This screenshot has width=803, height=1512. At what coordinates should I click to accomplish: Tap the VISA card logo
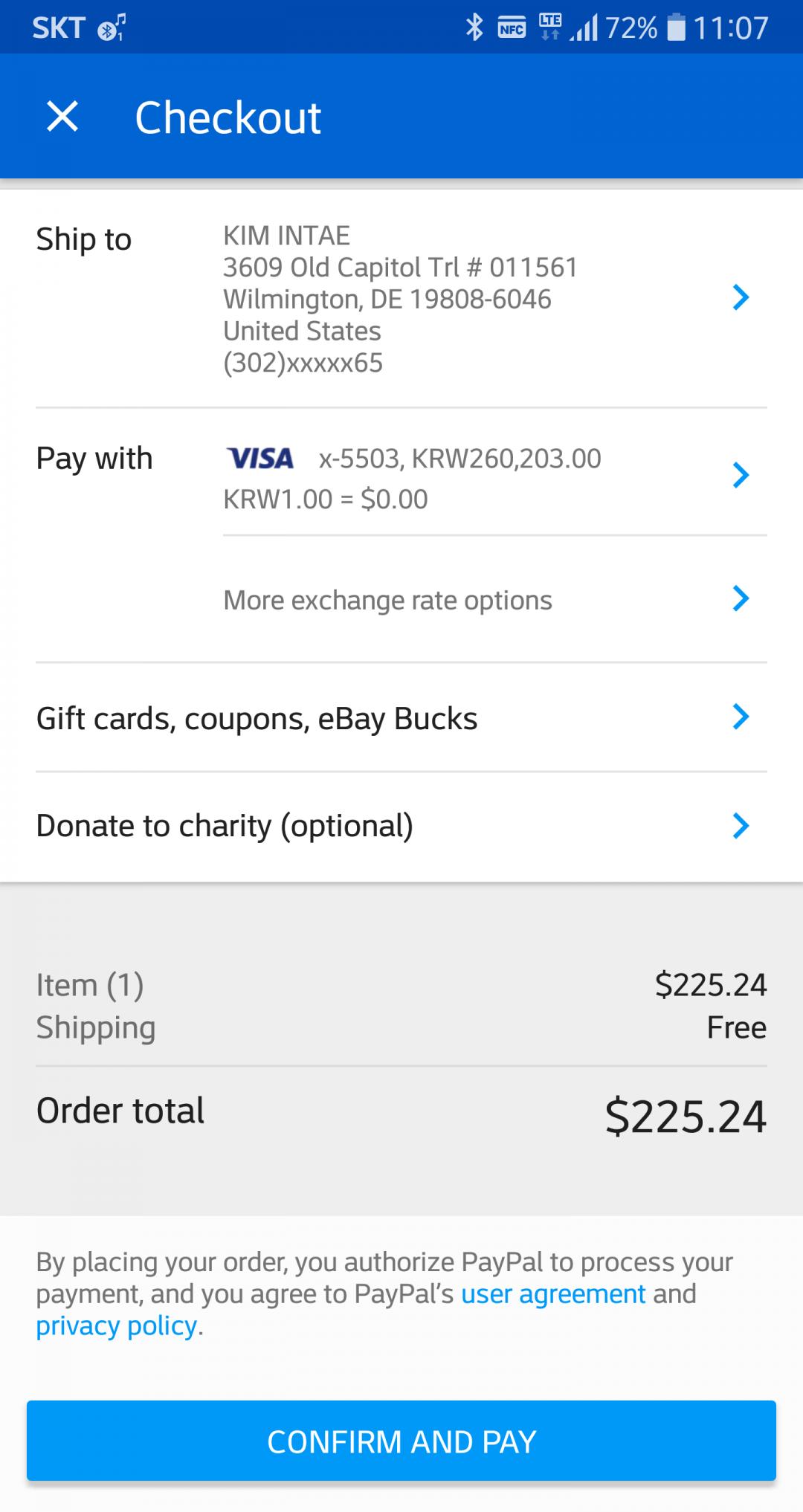point(260,458)
